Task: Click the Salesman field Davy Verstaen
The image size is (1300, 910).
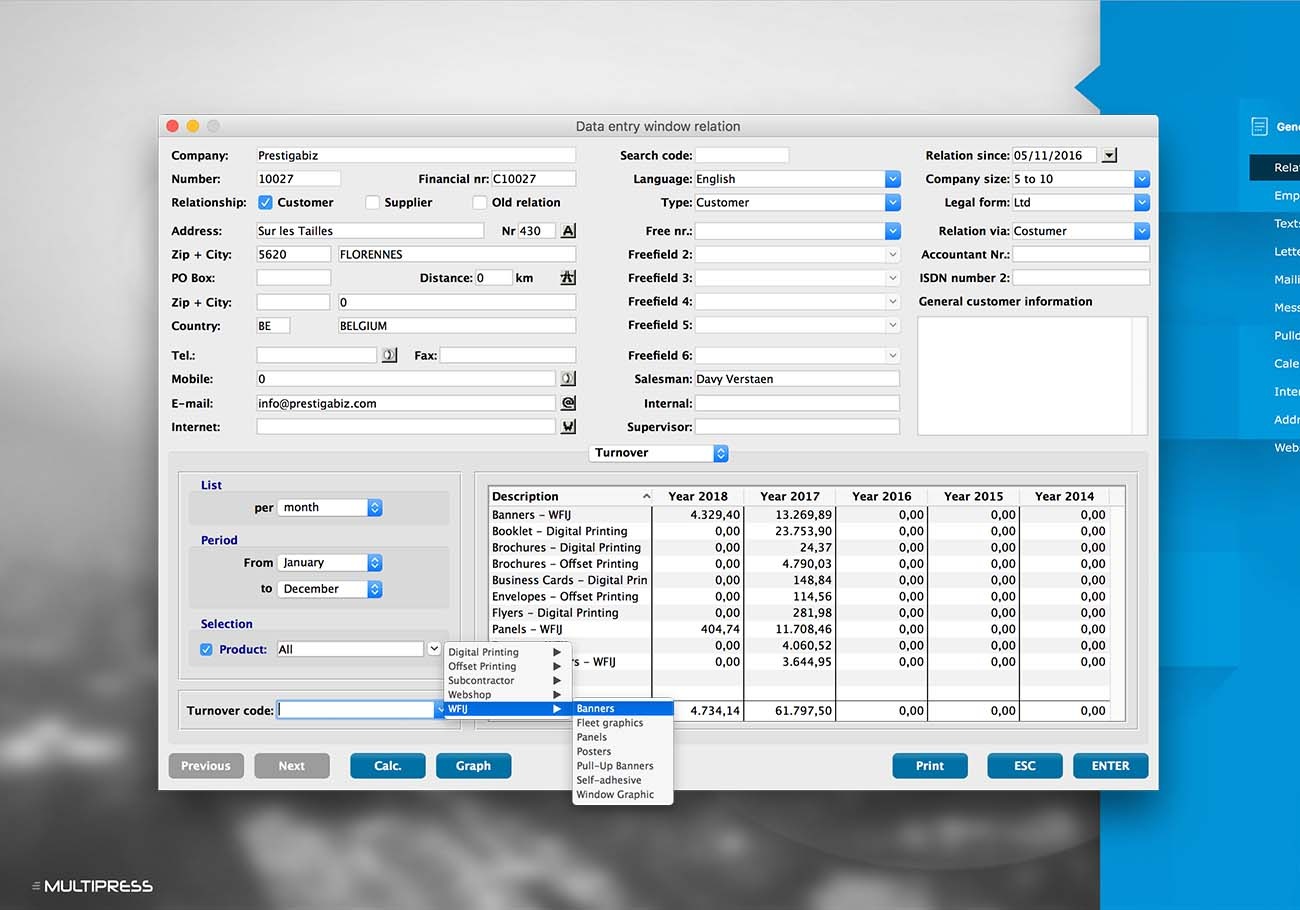Action: click(797, 379)
